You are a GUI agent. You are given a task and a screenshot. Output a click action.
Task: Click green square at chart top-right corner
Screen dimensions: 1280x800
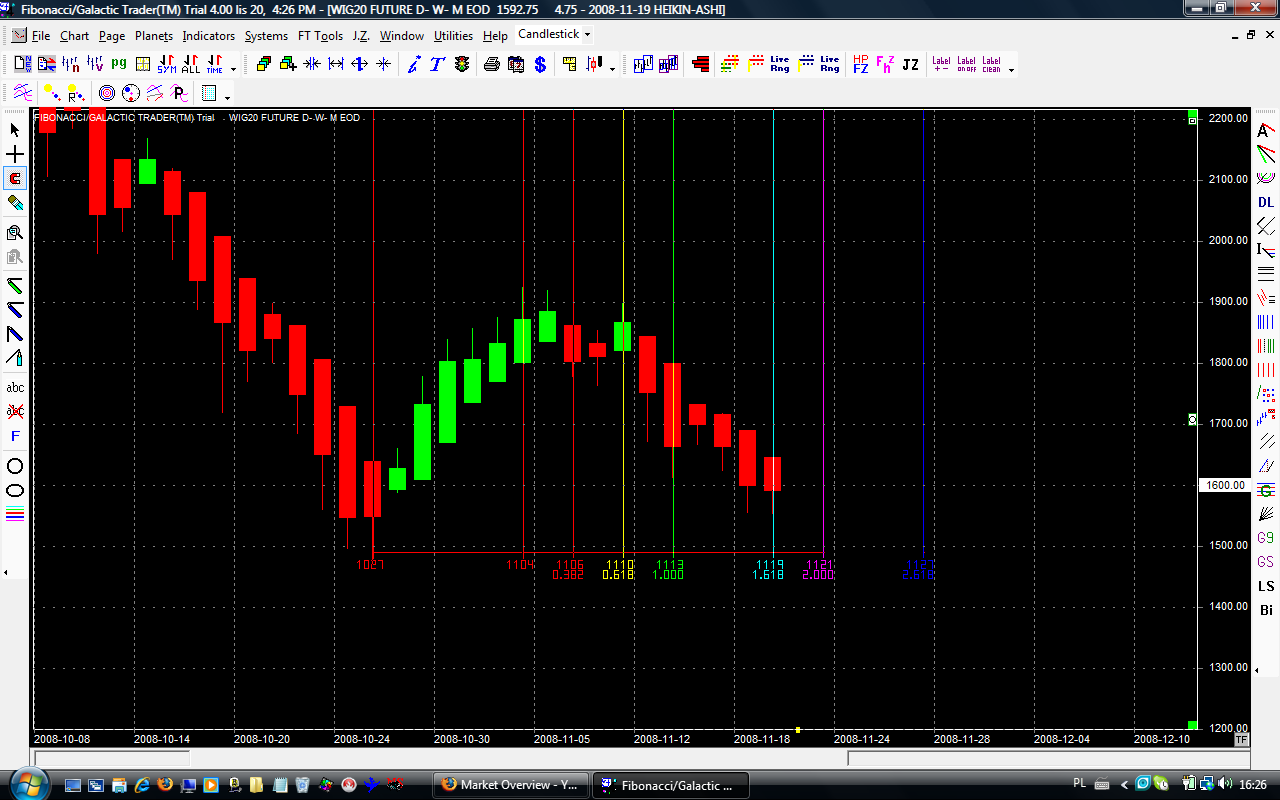[1191, 117]
